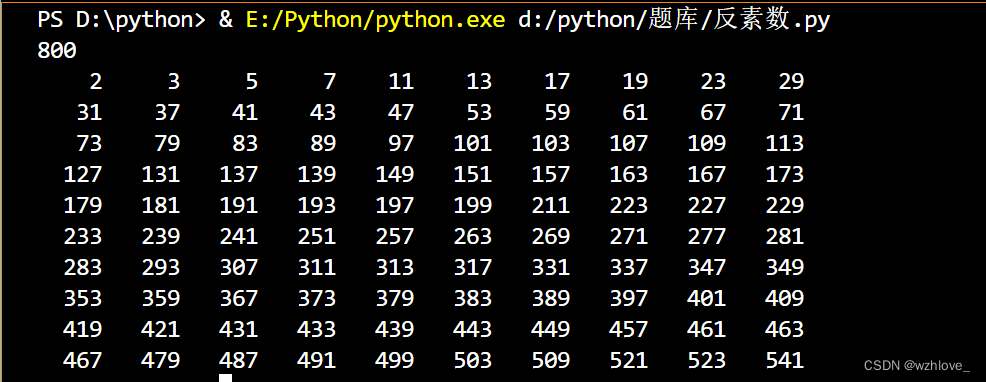Click the number 467 in the output
Screen dimensions: 986x382
pos(83,361)
